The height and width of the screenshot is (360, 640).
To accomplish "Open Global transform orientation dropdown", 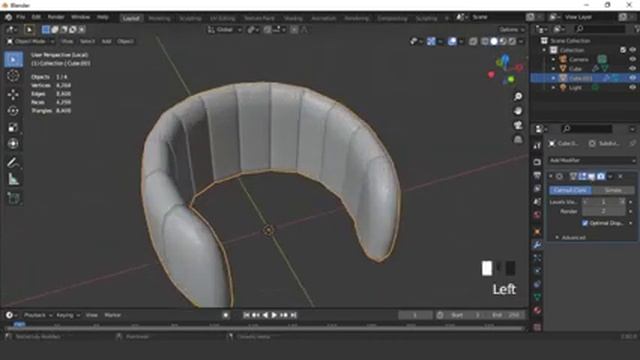I will click(x=224, y=29).
